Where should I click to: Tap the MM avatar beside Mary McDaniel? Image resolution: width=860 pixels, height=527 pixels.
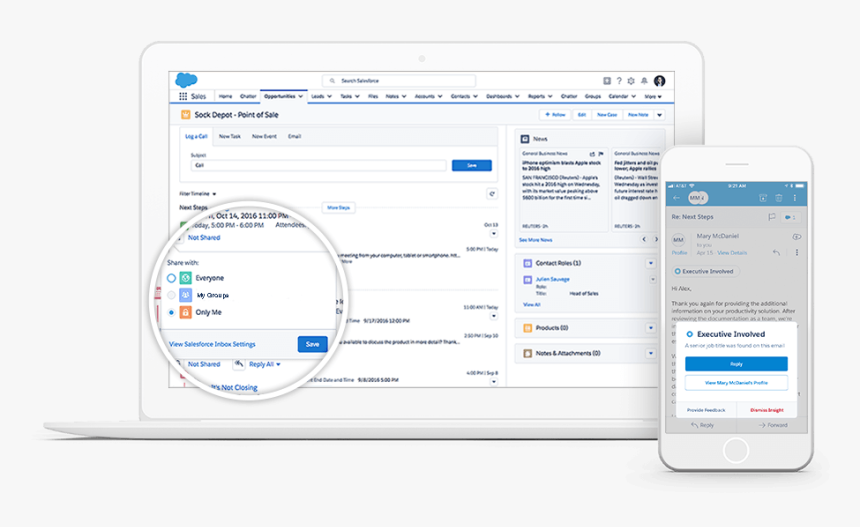click(x=679, y=240)
